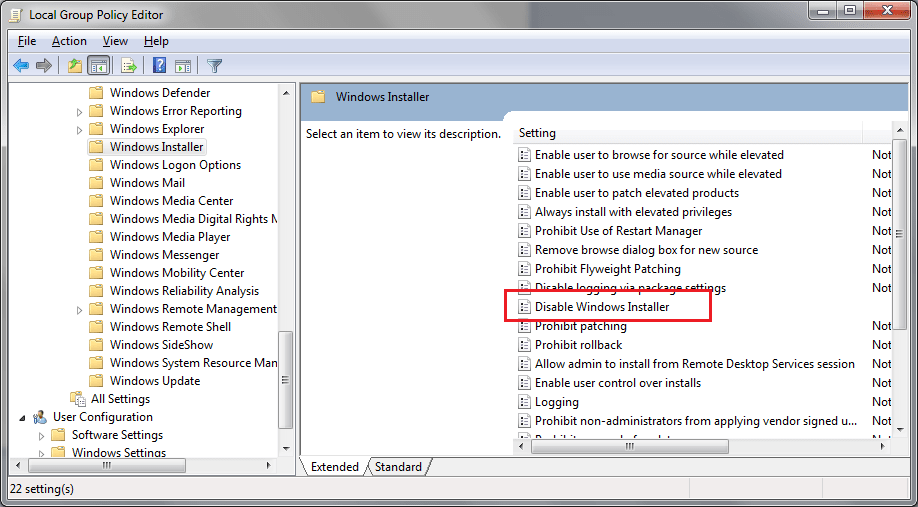
Task: Select Prohibit non-administrators from applying vendor signed updates
Action: (x=696, y=421)
